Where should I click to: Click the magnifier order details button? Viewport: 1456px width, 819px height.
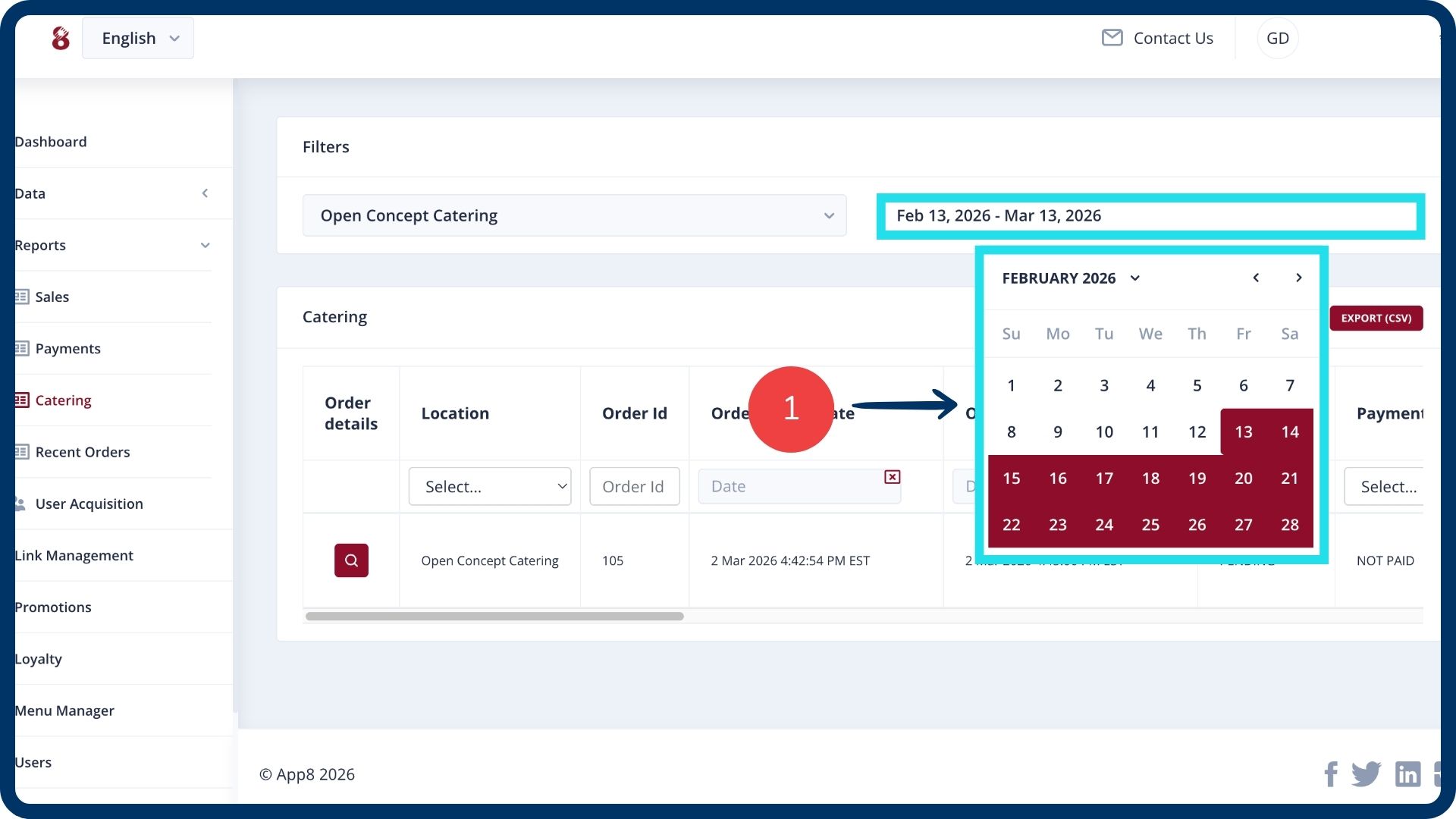click(x=351, y=560)
